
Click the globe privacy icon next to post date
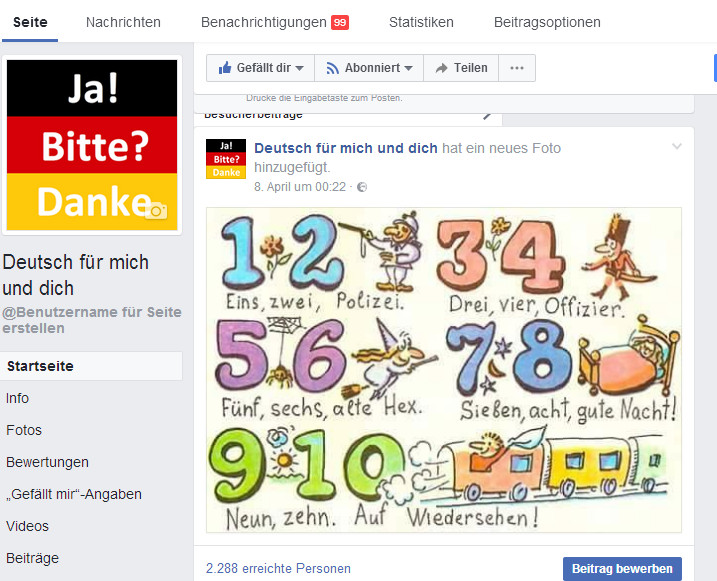[362, 187]
